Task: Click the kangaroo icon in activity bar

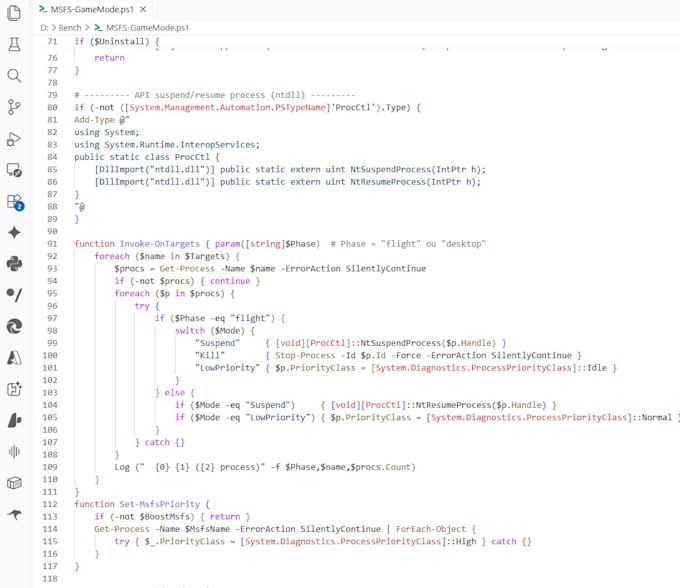Action: 14,514
